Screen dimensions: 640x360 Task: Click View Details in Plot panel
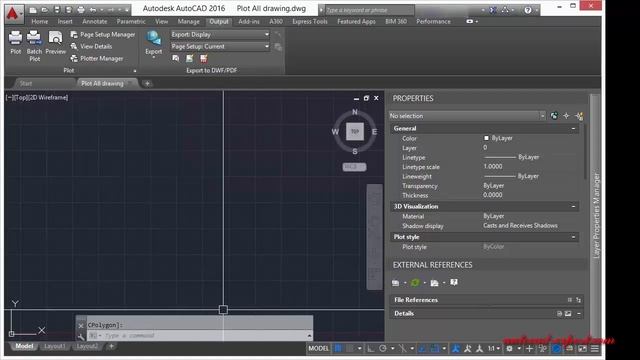pyautogui.click(x=91, y=47)
